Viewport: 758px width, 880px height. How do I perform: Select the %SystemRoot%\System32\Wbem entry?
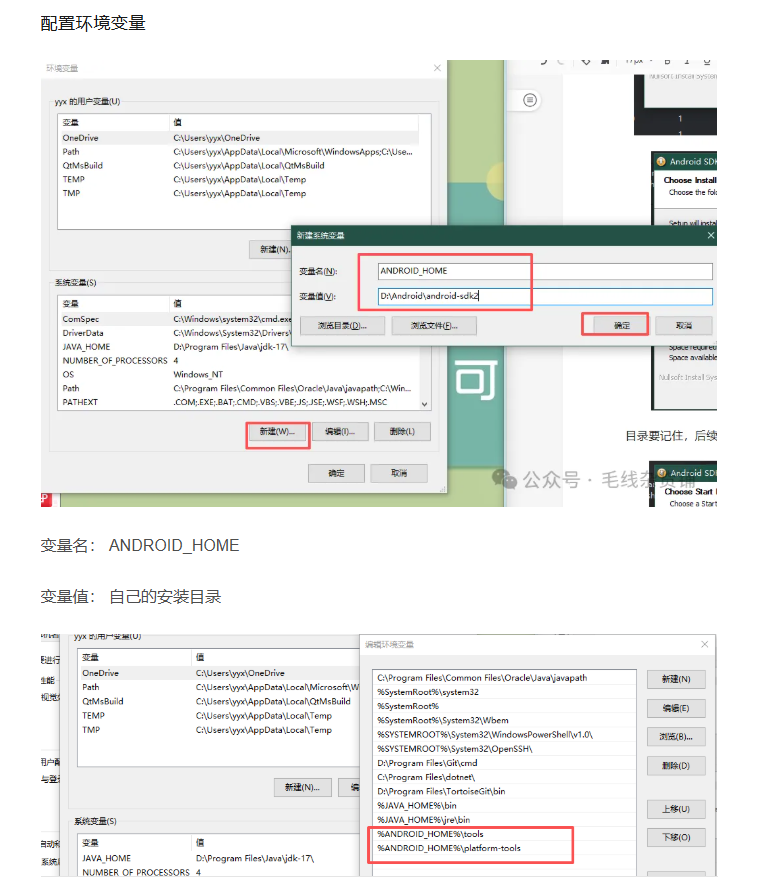click(504, 720)
